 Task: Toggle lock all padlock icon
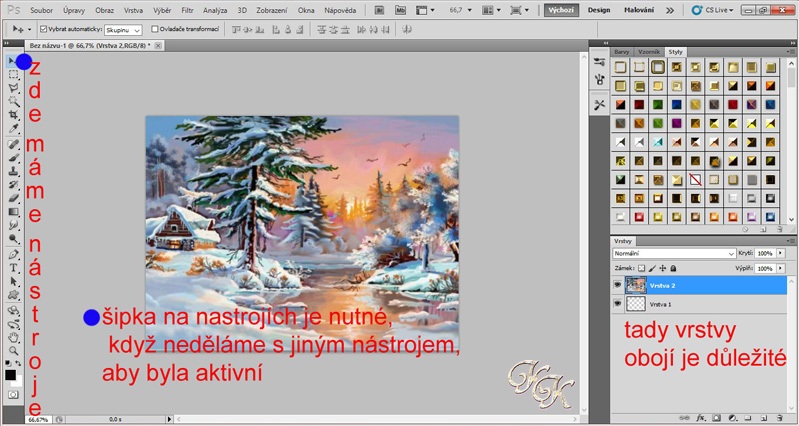point(673,268)
